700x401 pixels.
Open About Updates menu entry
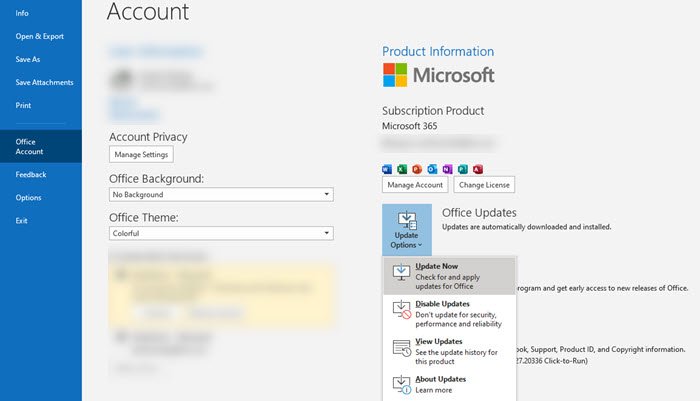(448, 384)
